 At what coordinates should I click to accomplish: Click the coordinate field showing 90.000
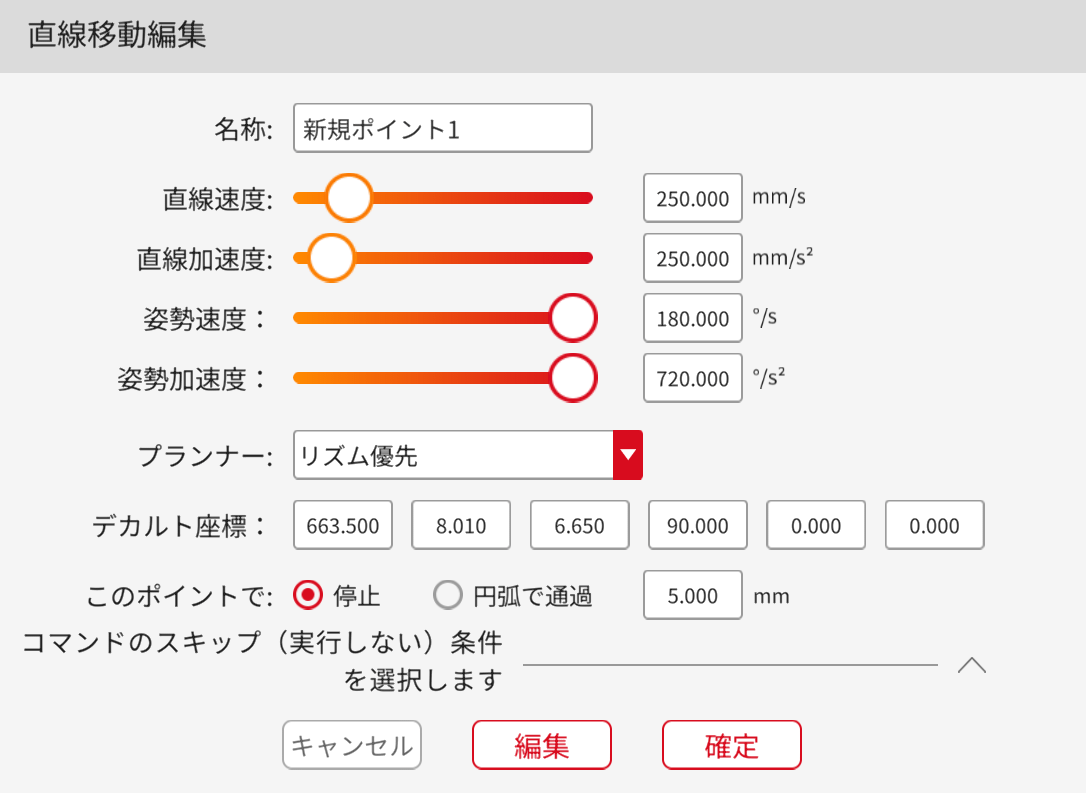click(x=697, y=526)
